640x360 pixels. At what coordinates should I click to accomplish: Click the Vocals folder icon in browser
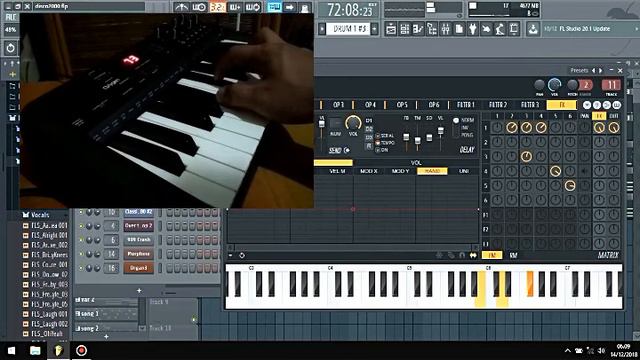(x=26, y=215)
